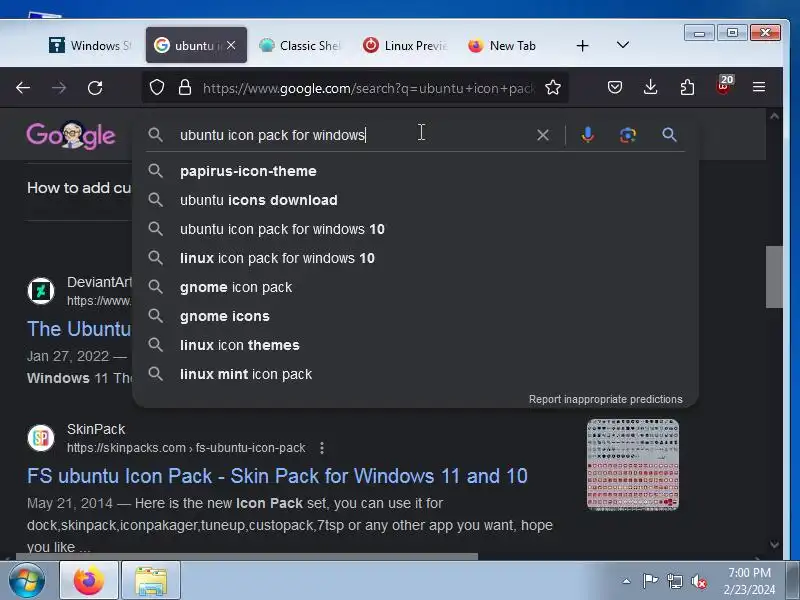Open the Pocket save icon

pyautogui.click(x=615, y=88)
